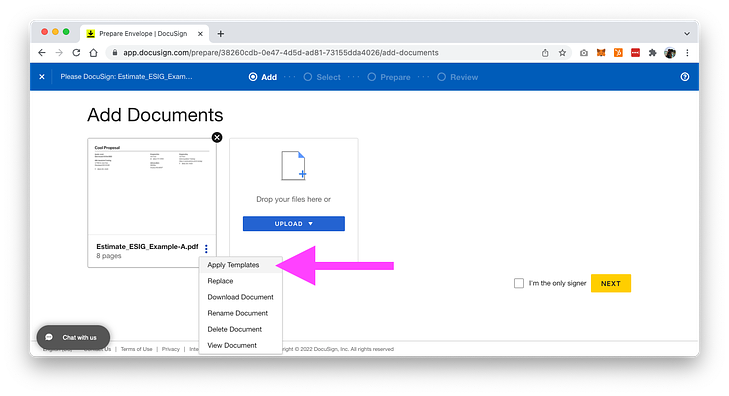Click the Estimate_ESIG_Example-A.pdf file name
The image size is (729, 396).
click(x=147, y=247)
